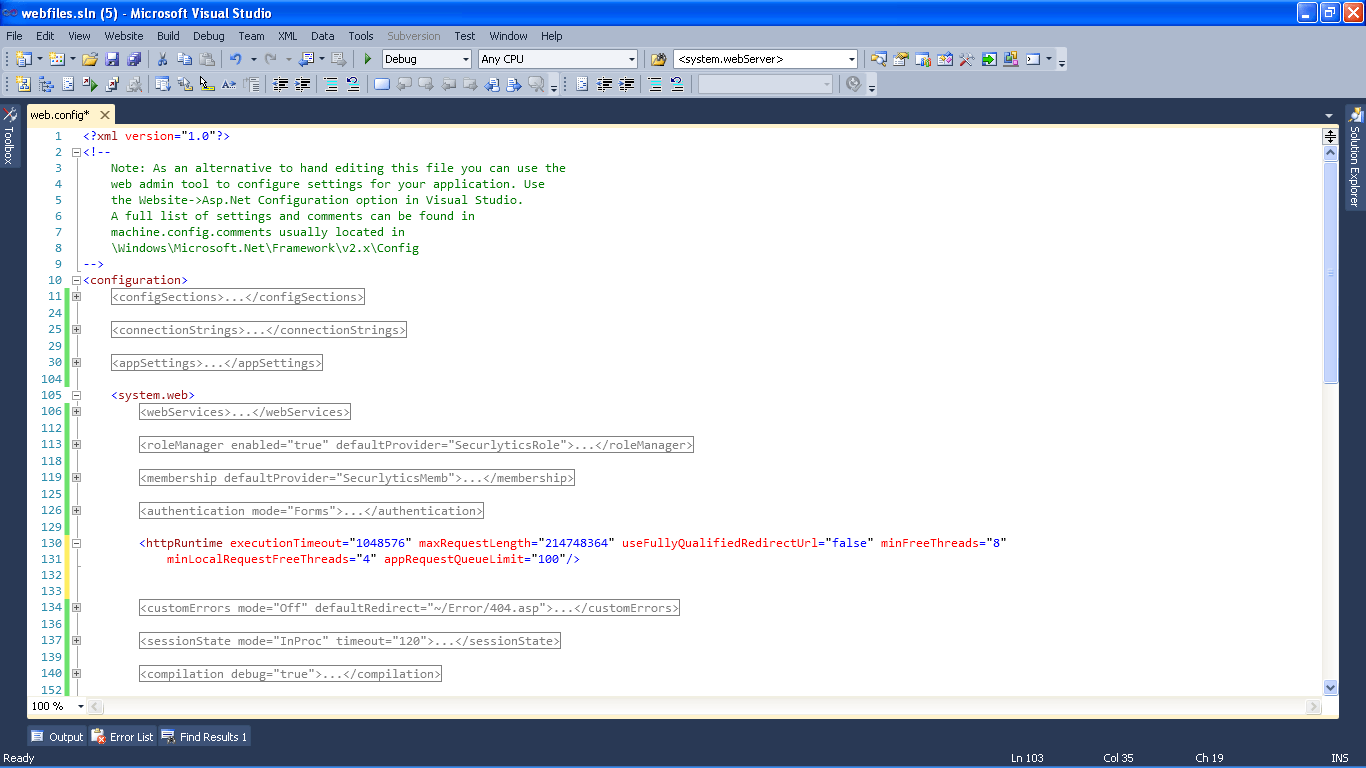The width and height of the screenshot is (1366, 768).
Task: Click the Display Object Member List icon
Action: (x=162, y=84)
